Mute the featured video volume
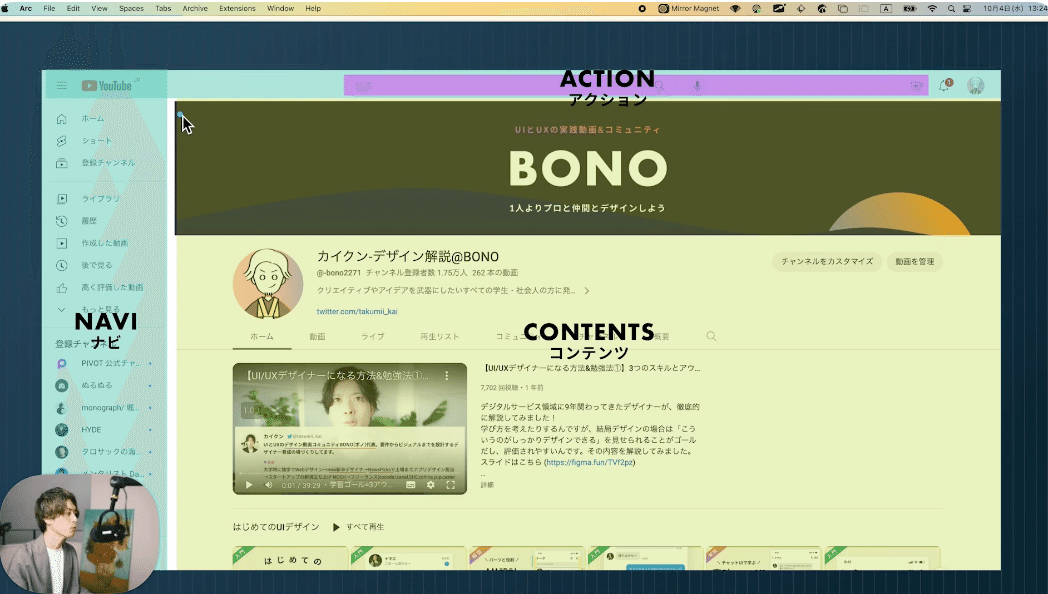The height and width of the screenshot is (594, 1048). click(x=269, y=485)
